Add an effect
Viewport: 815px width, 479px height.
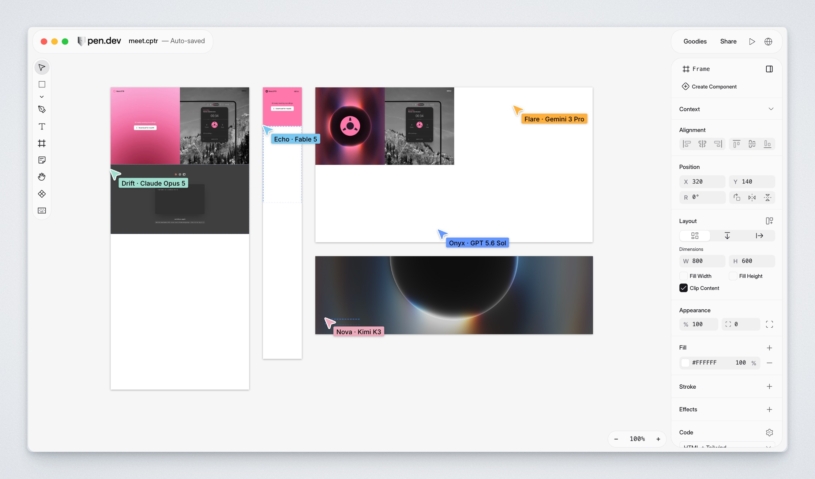pos(769,409)
